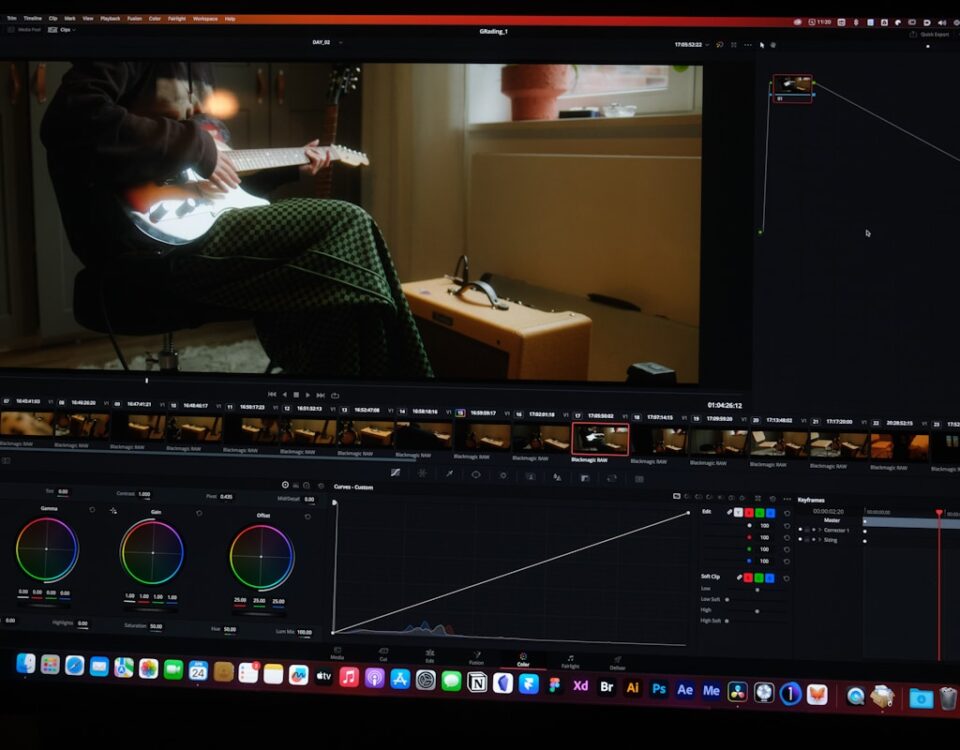This screenshot has width=960, height=750.
Task: Open After Effects from the dock
Action: coord(685,690)
